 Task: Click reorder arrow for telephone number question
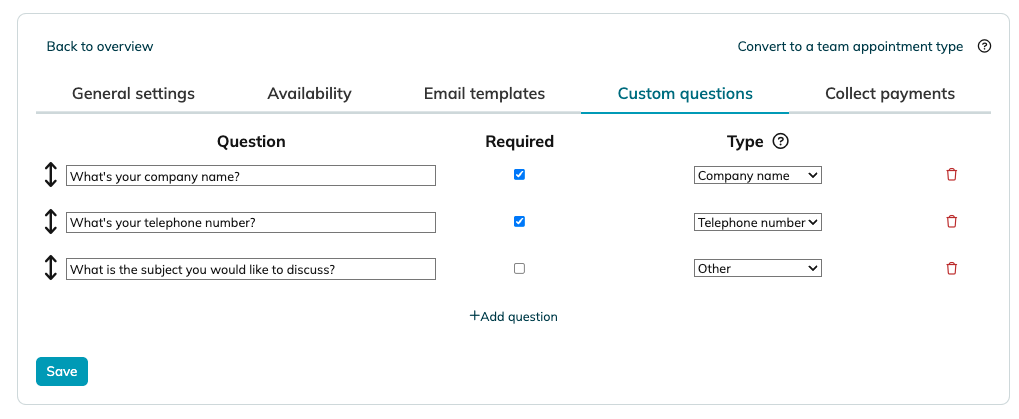click(51, 222)
